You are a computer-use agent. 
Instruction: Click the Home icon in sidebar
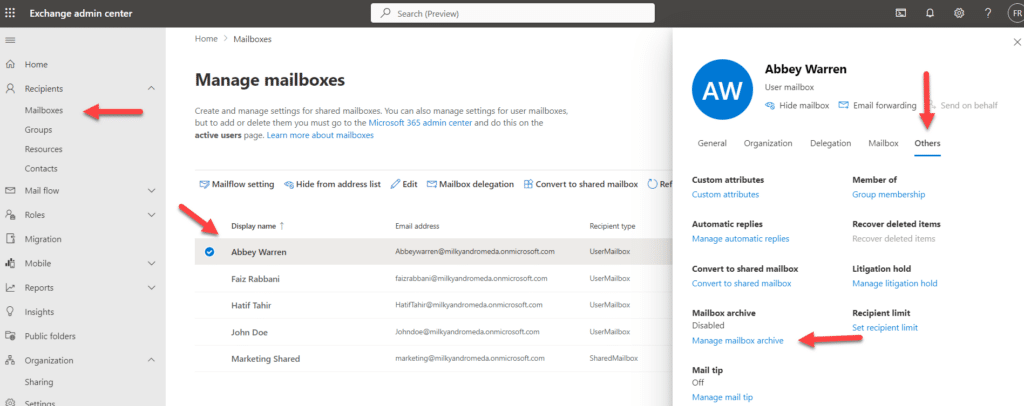(x=10, y=65)
